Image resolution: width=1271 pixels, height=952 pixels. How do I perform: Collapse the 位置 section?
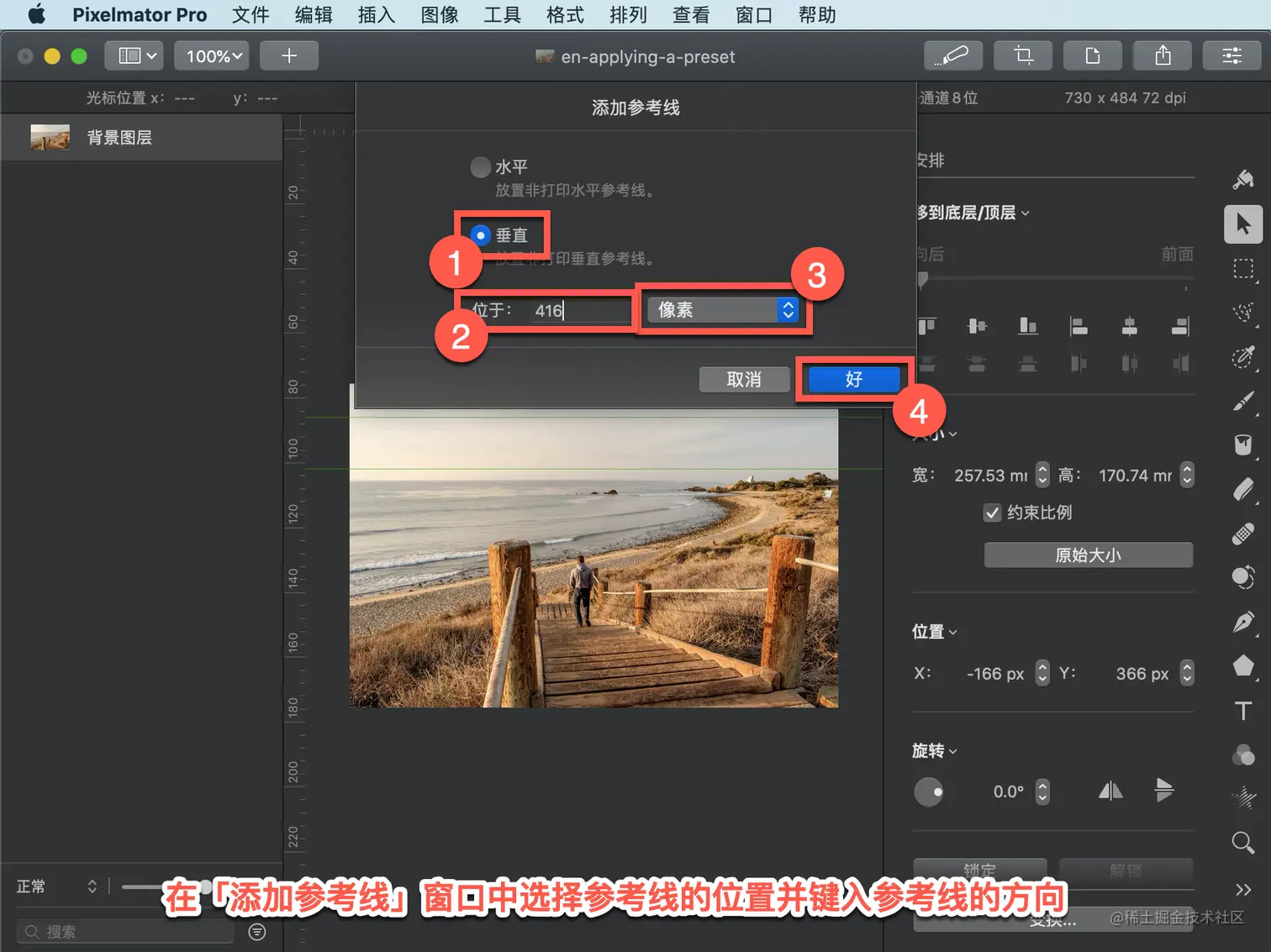(952, 633)
